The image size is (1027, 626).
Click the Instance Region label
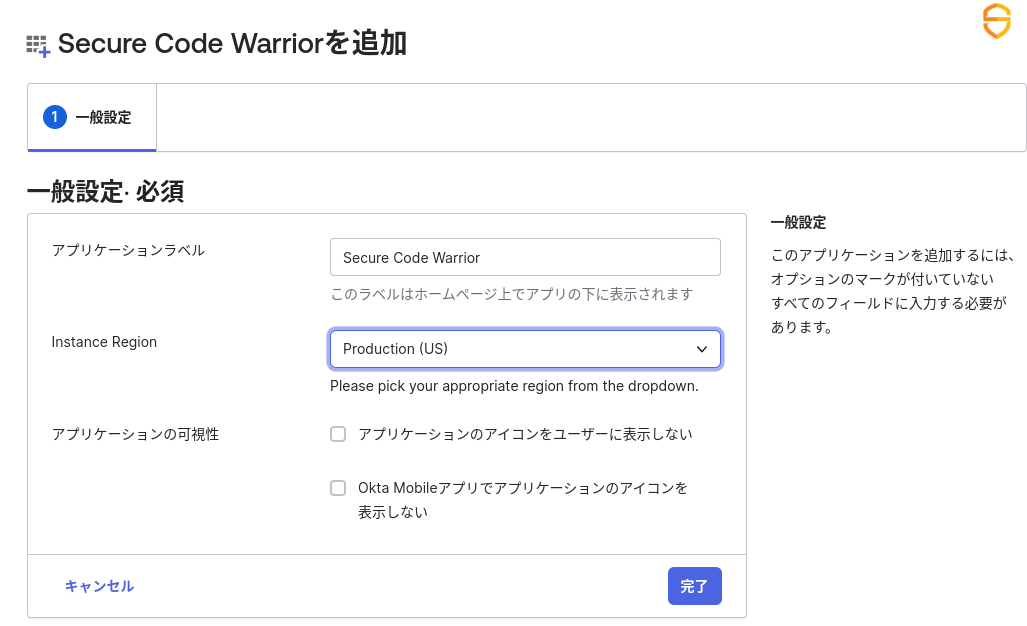104,342
